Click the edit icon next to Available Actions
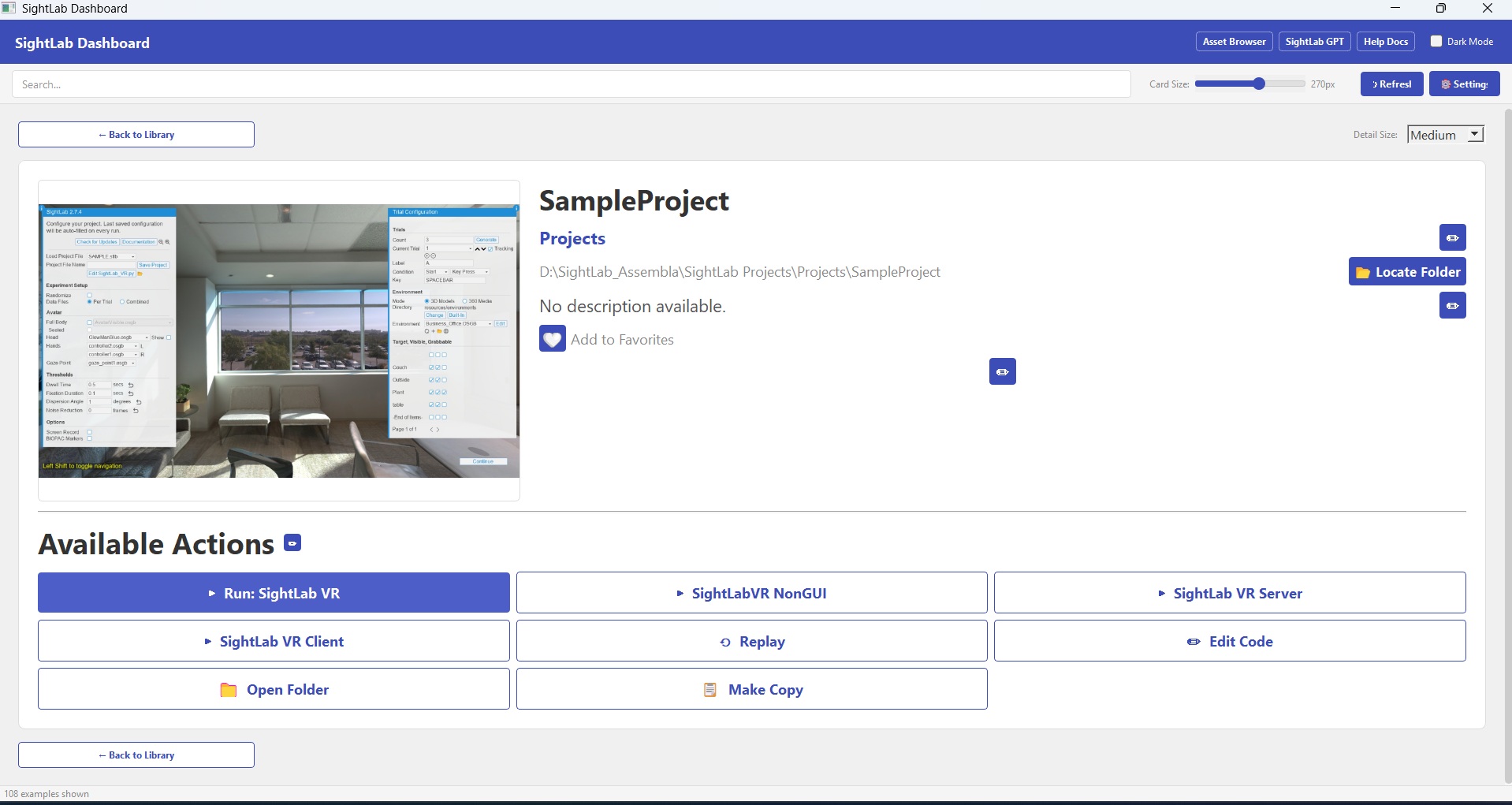This screenshot has height=805, width=1512. pos(292,543)
